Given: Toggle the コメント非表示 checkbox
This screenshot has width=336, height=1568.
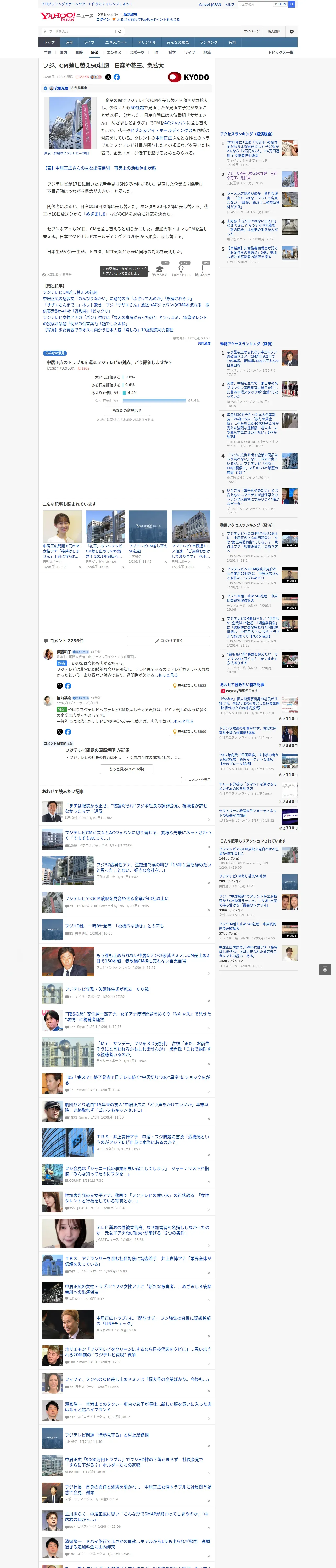Looking at the screenshot, I should 183,780.
